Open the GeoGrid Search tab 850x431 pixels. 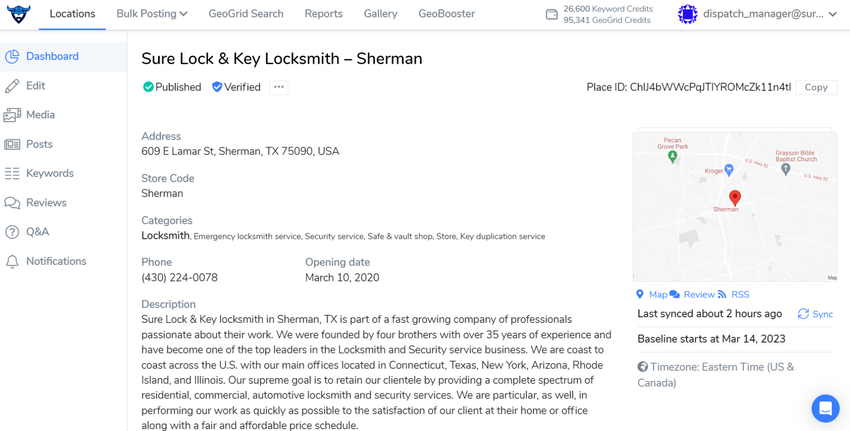pyautogui.click(x=246, y=14)
